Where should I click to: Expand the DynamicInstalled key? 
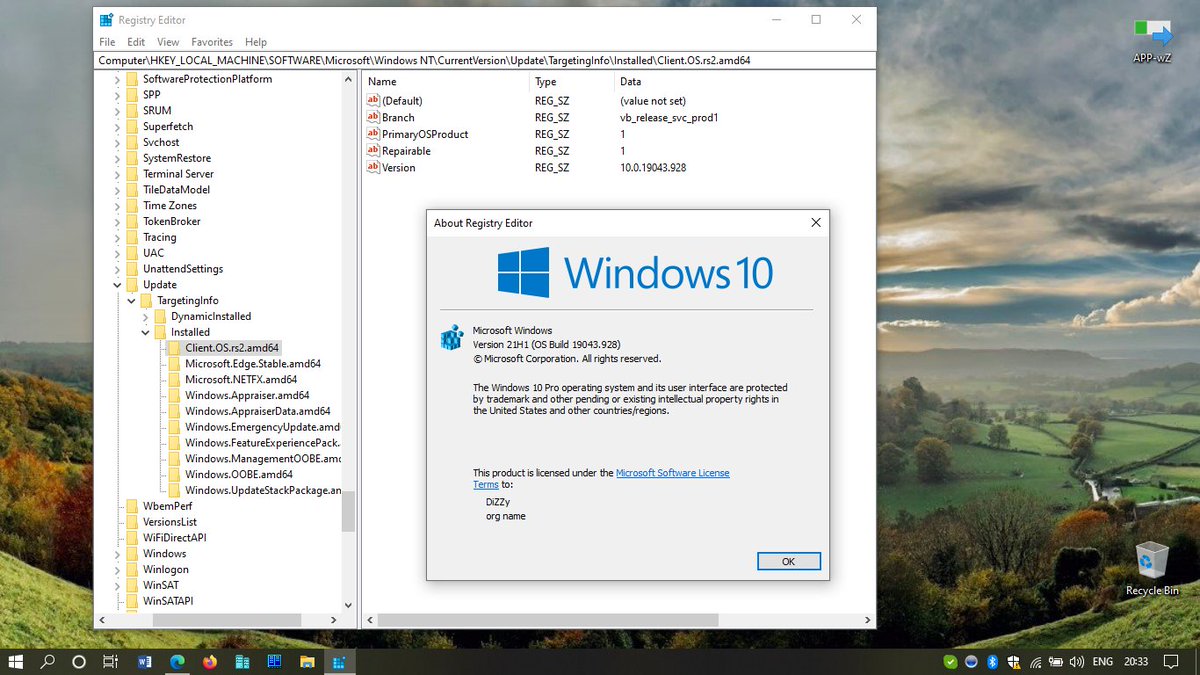pyautogui.click(x=145, y=316)
